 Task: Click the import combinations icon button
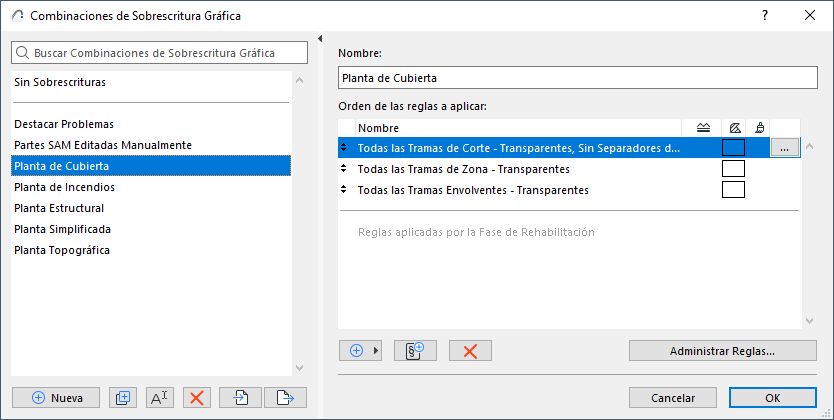tap(241, 397)
